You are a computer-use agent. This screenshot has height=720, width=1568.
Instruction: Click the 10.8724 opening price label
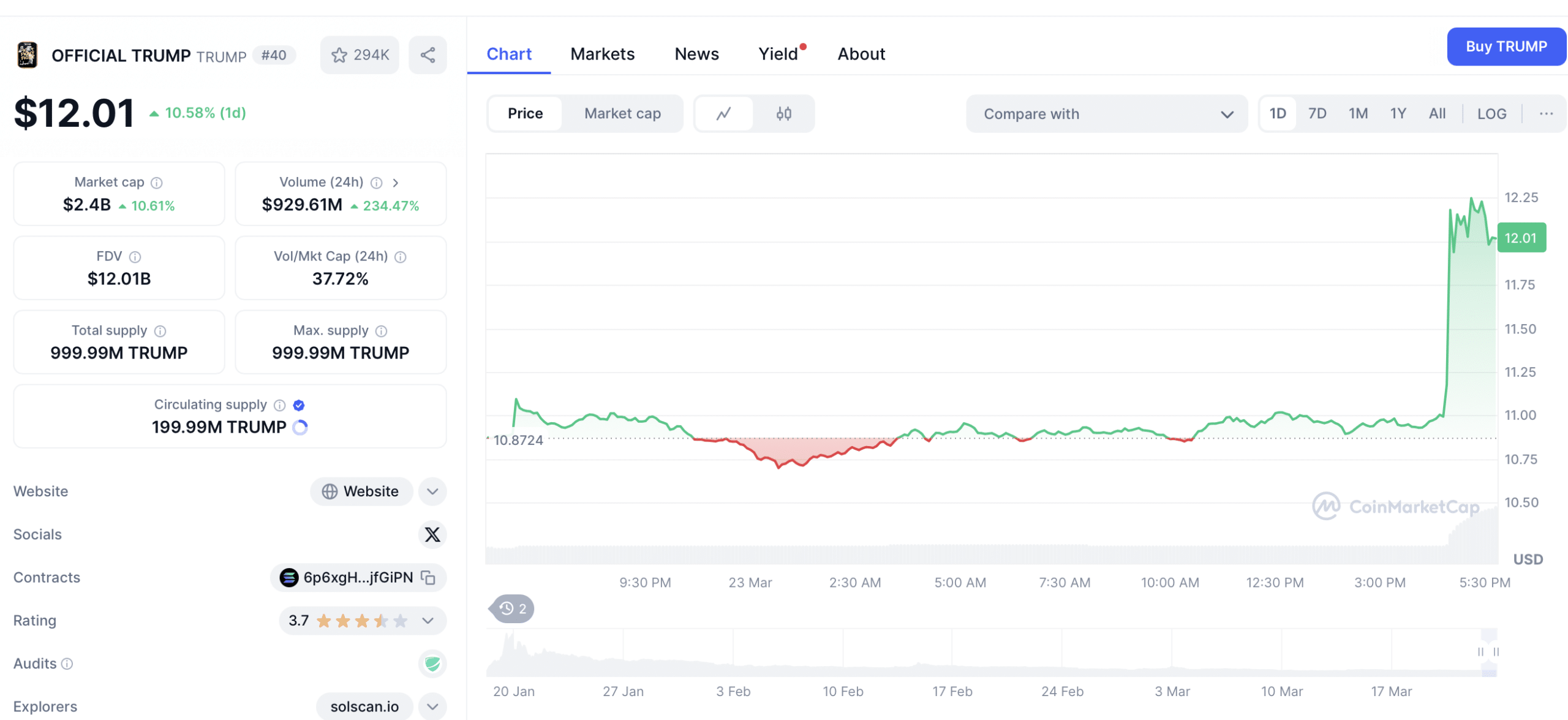tap(518, 440)
